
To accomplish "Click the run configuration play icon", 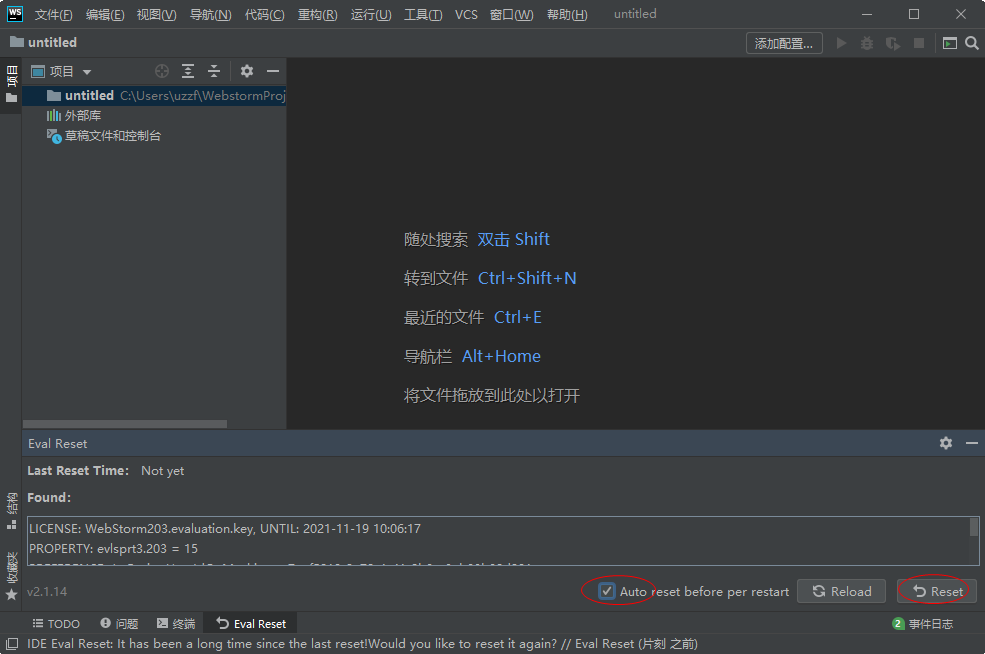I will [x=841, y=43].
